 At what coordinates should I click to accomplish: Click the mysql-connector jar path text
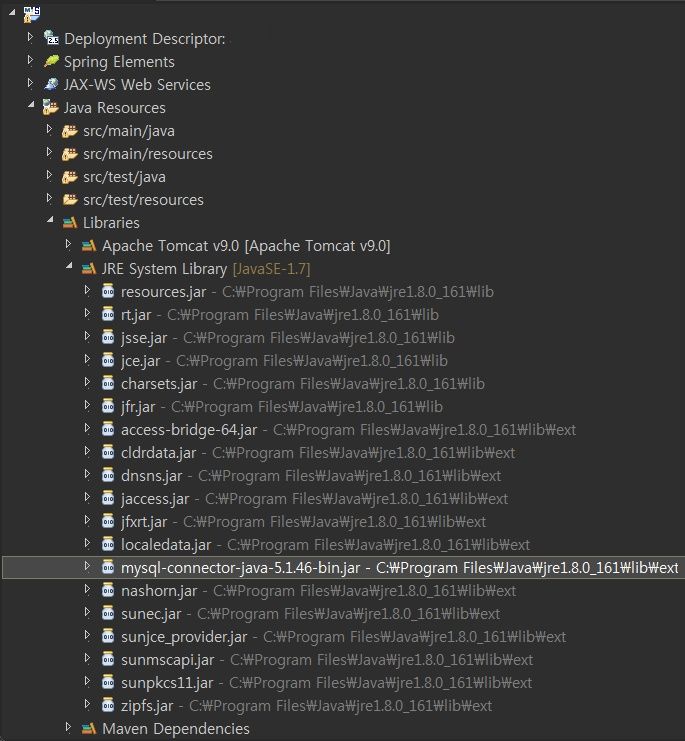pos(527,568)
